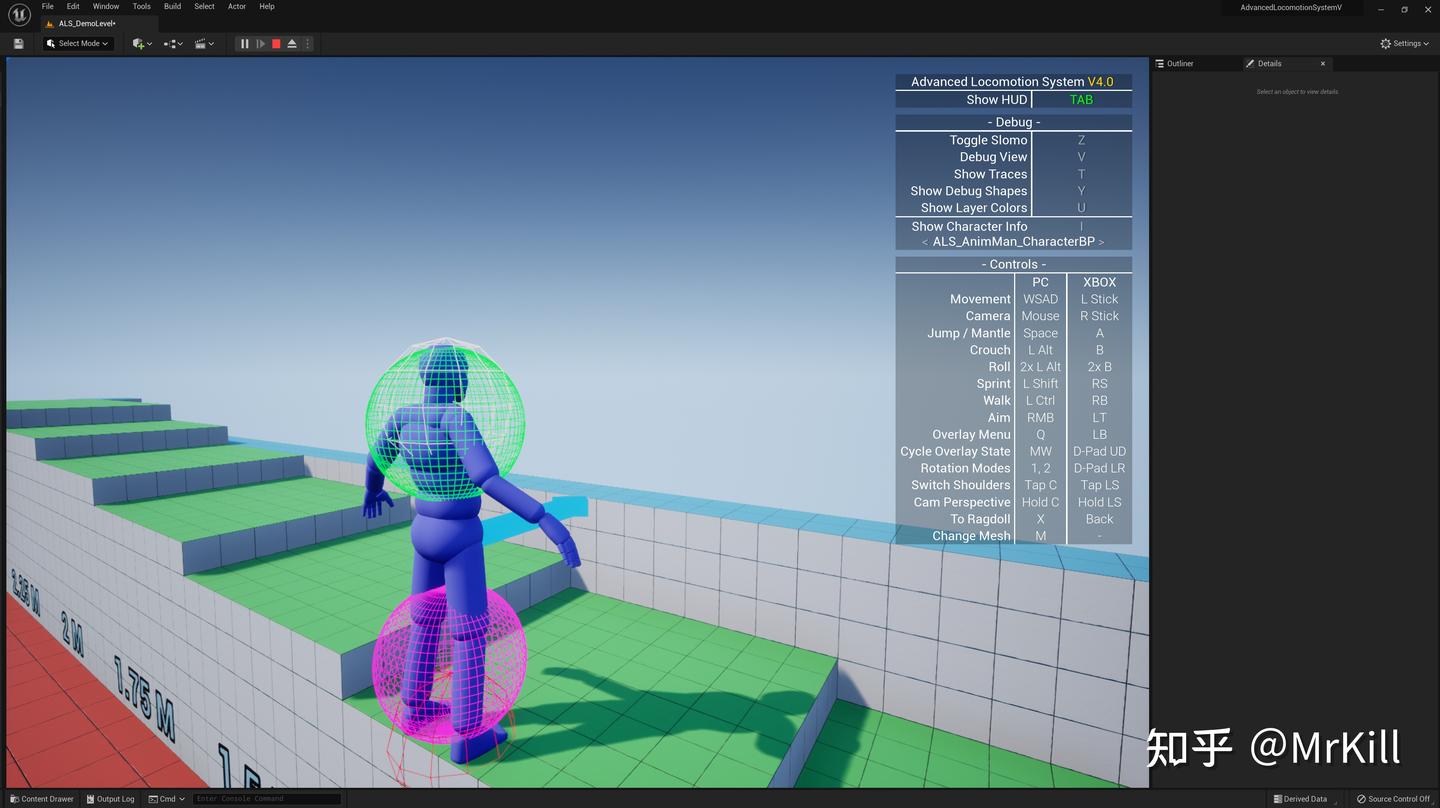The height and width of the screenshot is (808, 1440).
Task: Open the Tools menu
Action: point(142,6)
